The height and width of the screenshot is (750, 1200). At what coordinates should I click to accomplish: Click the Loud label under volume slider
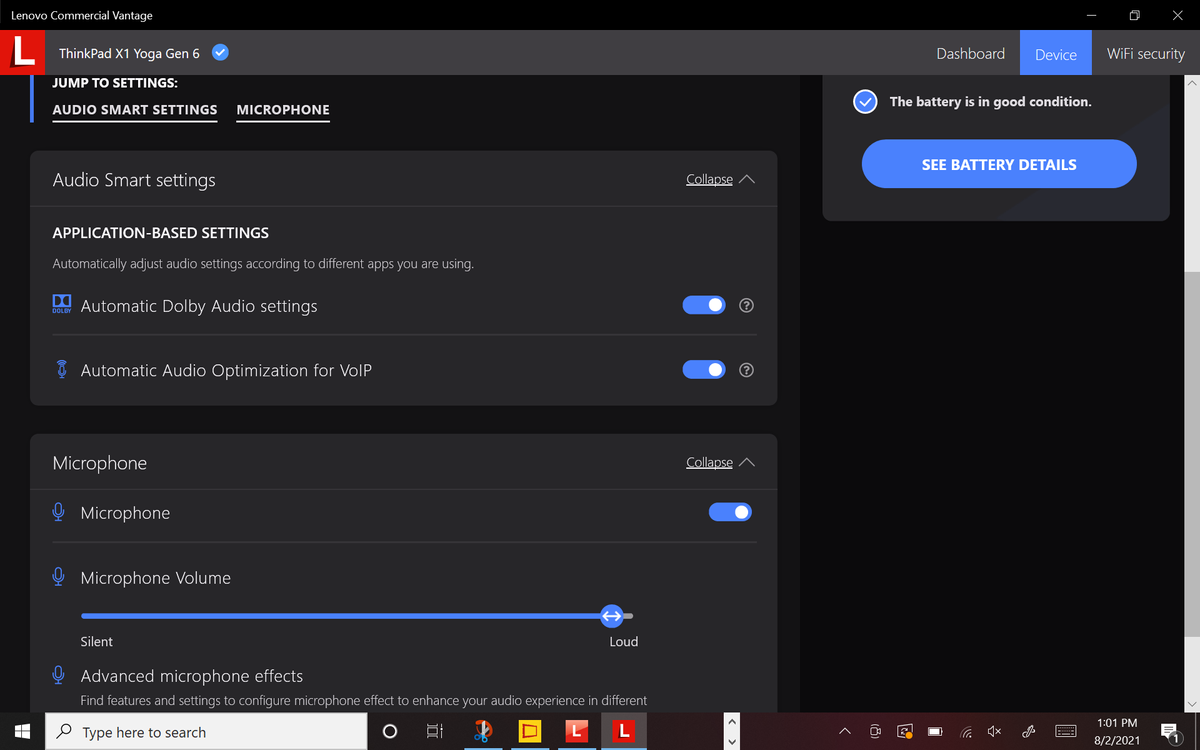click(x=624, y=642)
